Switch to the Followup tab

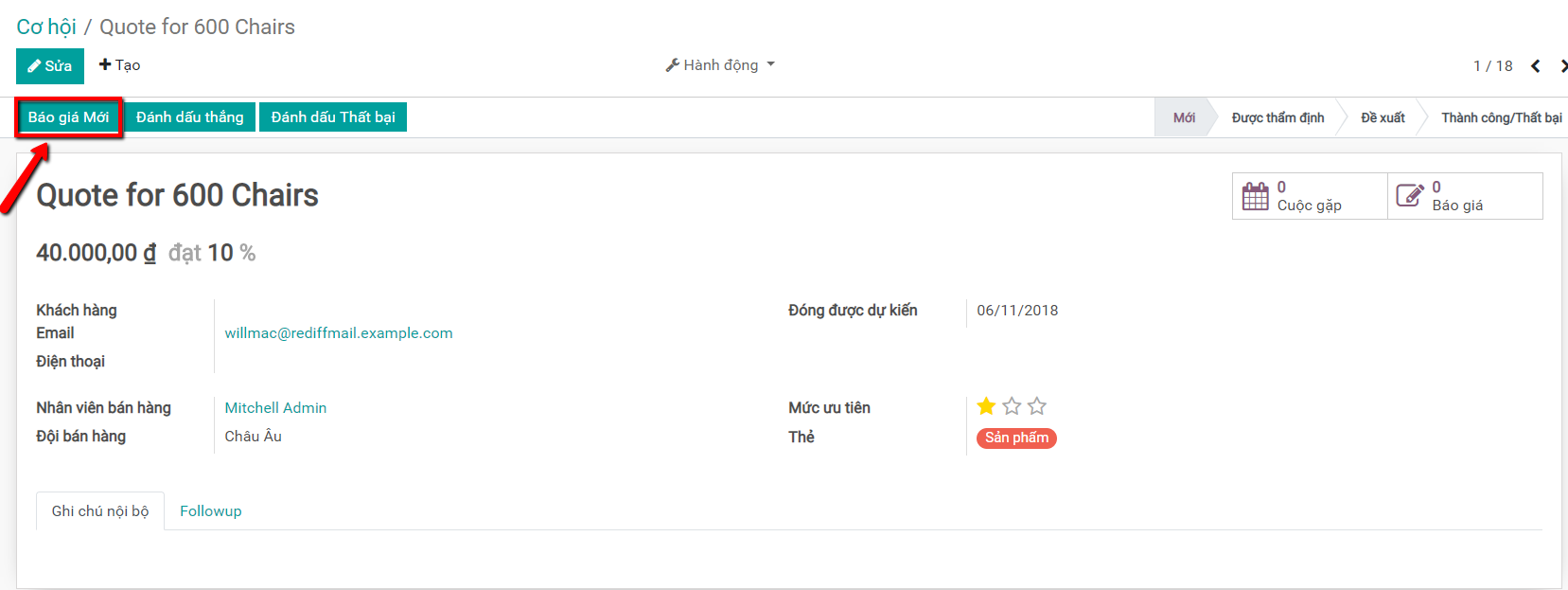tap(210, 511)
